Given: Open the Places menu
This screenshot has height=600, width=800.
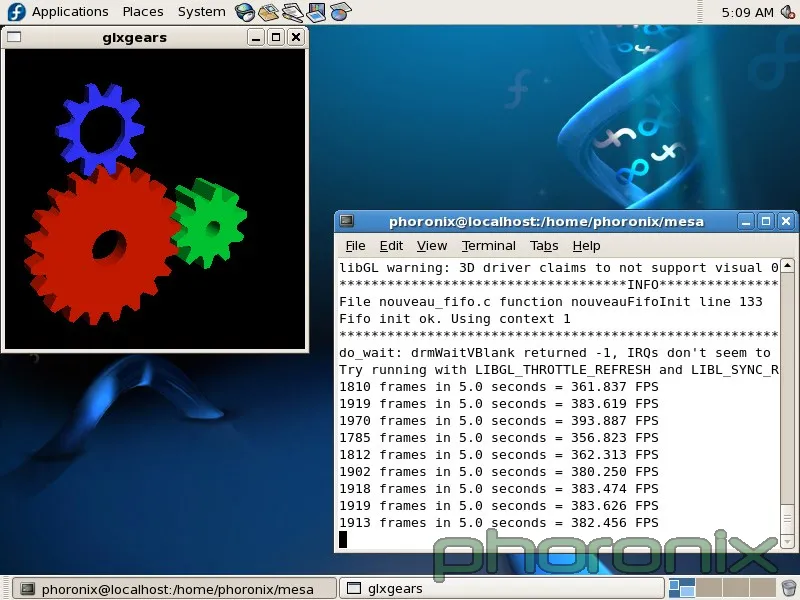Looking at the screenshot, I should [x=143, y=12].
